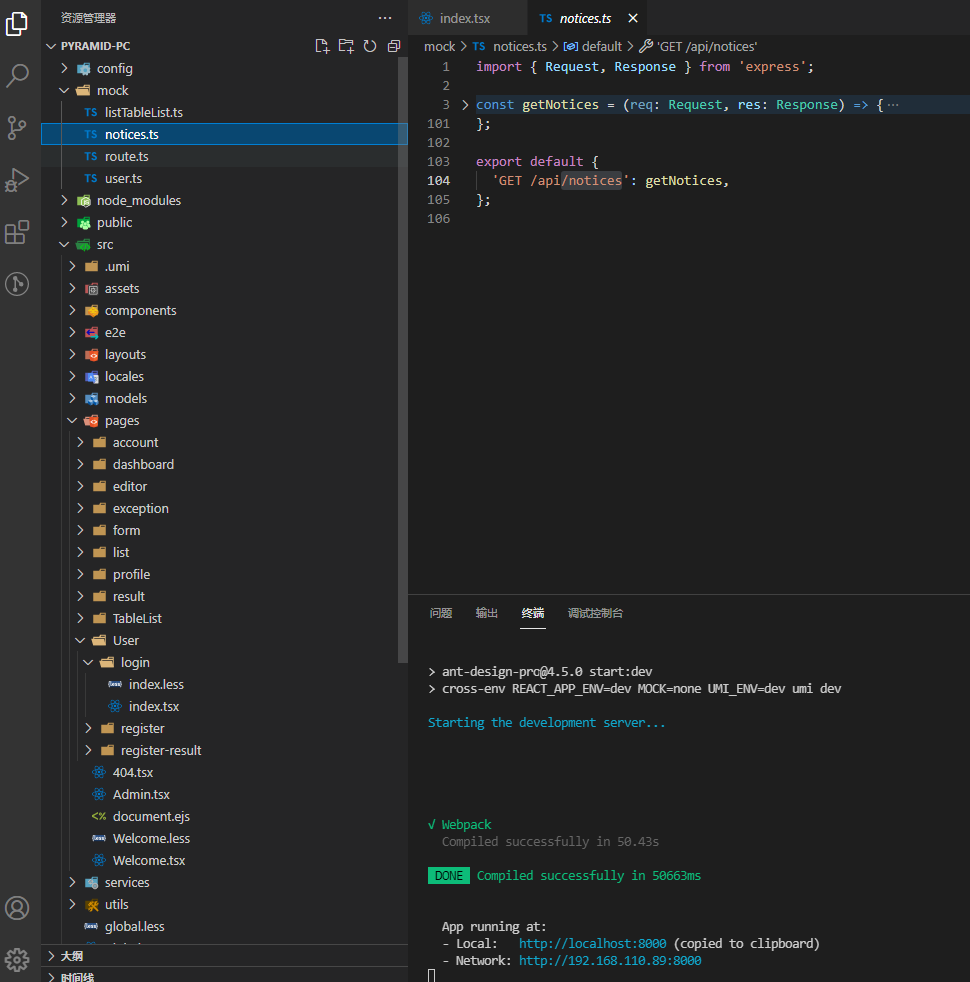Open the Extensions view

tap(17, 232)
